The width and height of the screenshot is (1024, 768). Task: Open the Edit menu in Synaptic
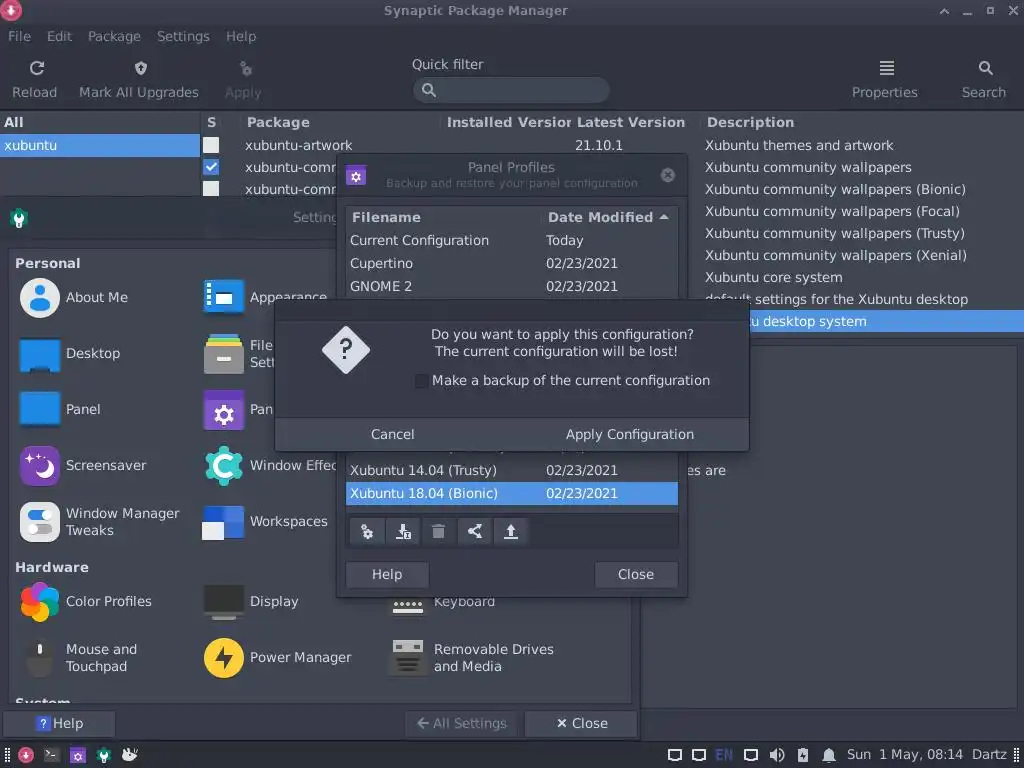point(59,37)
